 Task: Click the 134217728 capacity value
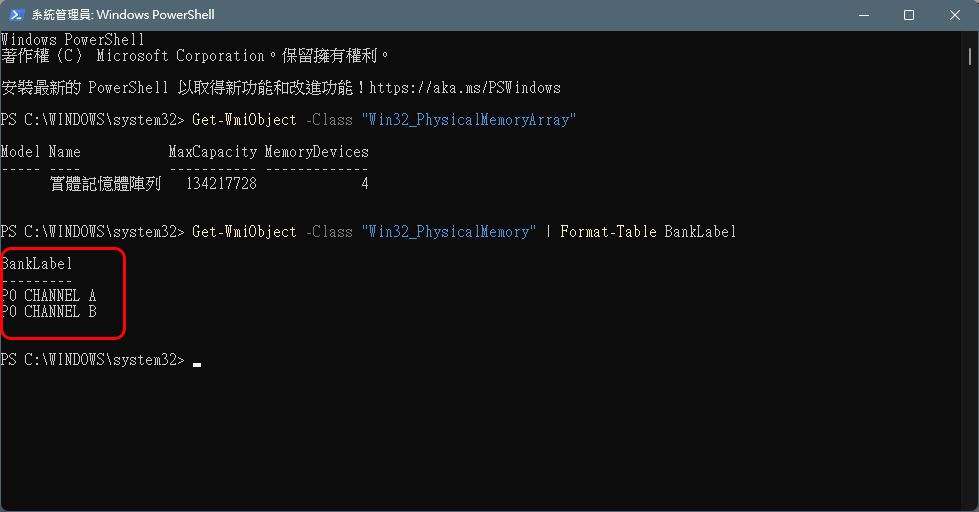point(221,184)
